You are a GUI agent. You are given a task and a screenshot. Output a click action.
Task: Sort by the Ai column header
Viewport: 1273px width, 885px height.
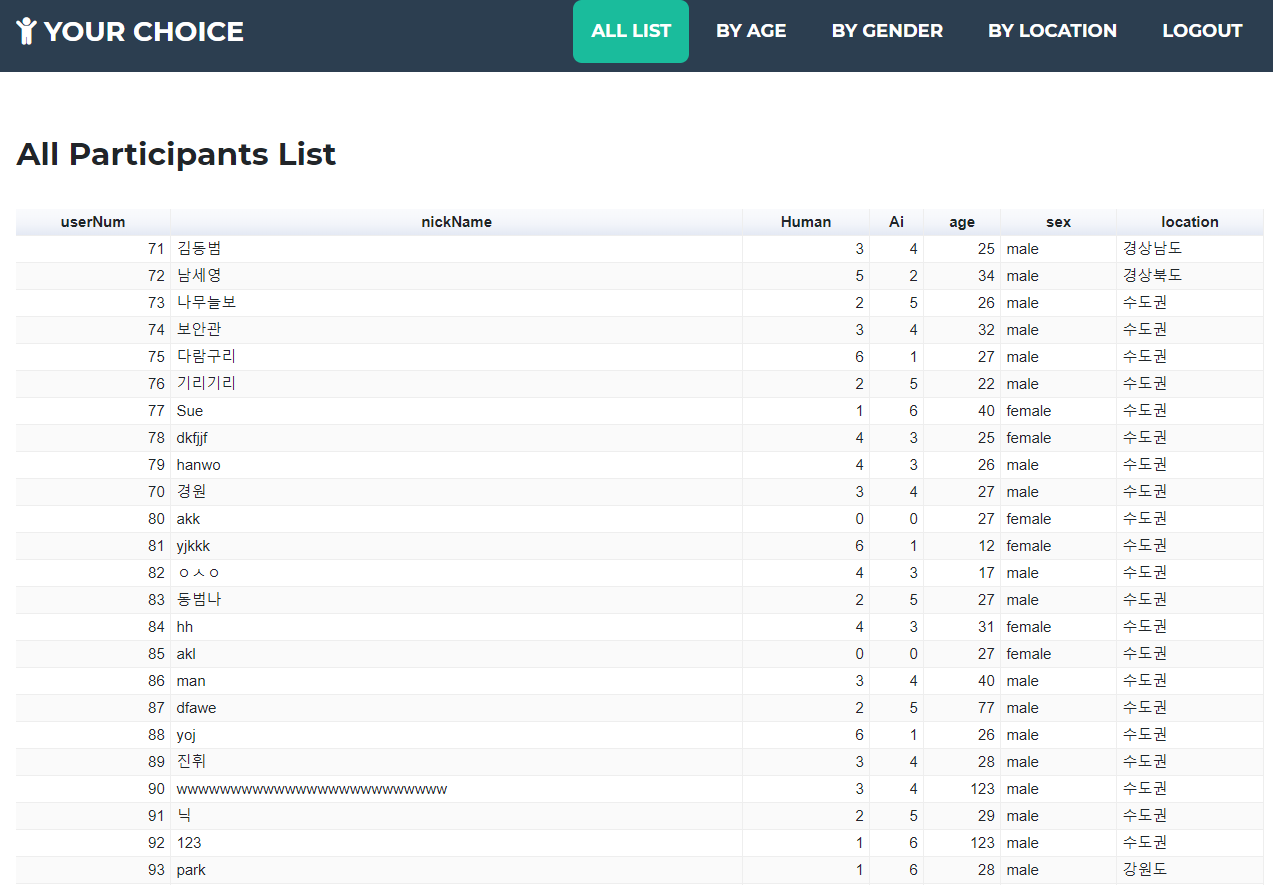click(896, 222)
